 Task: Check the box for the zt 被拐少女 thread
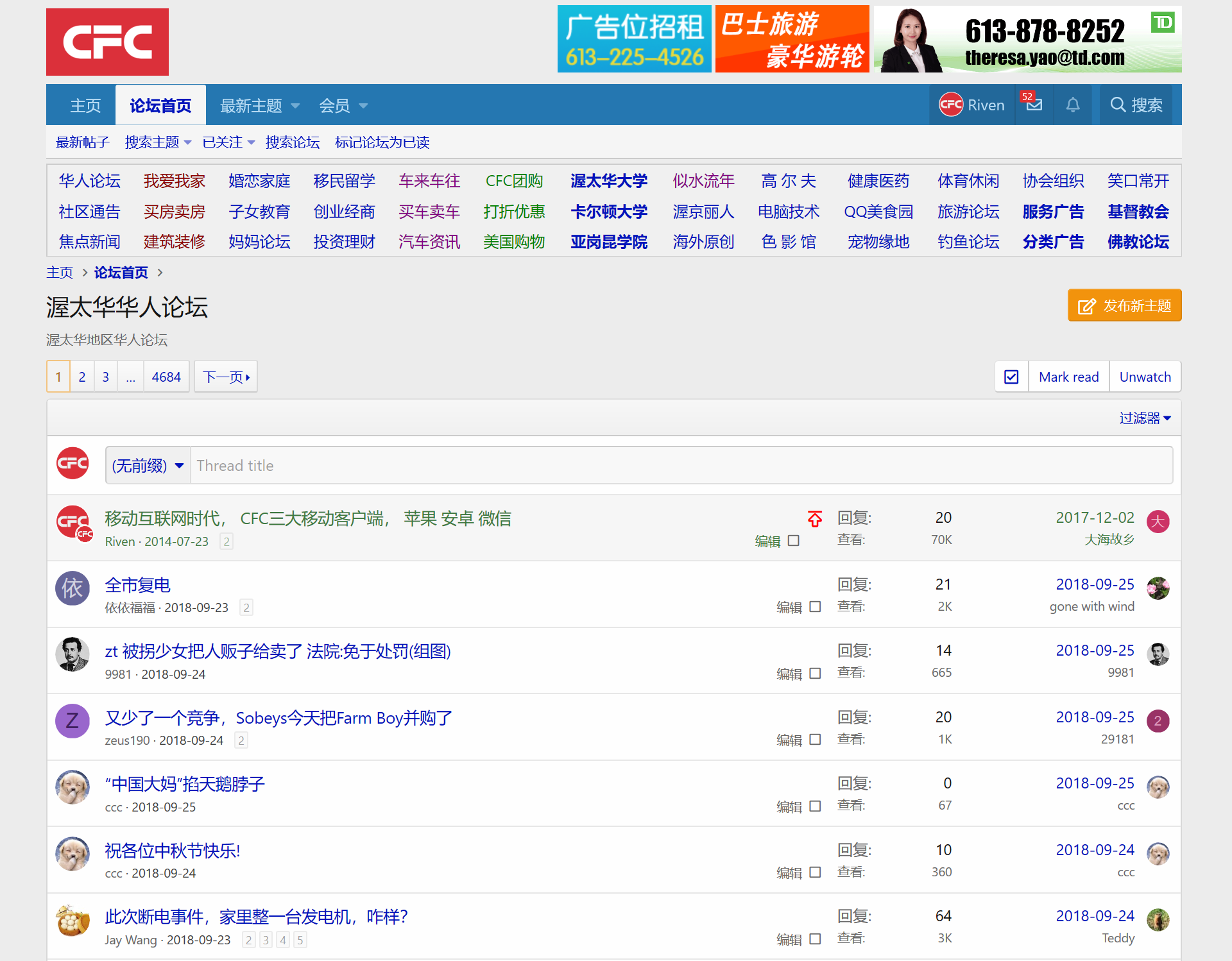tap(815, 674)
